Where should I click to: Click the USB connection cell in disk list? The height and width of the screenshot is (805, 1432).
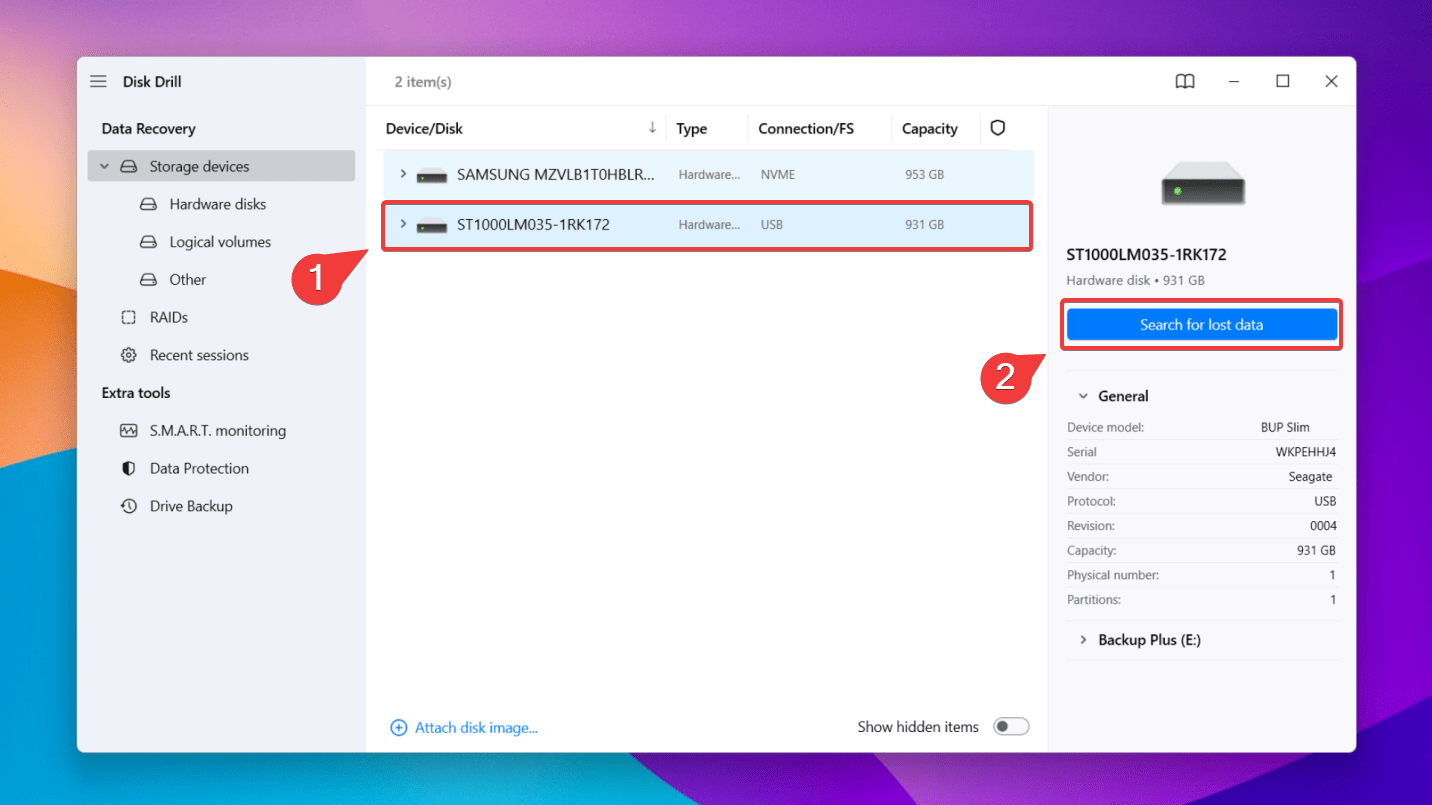pyautogui.click(x=771, y=225)
